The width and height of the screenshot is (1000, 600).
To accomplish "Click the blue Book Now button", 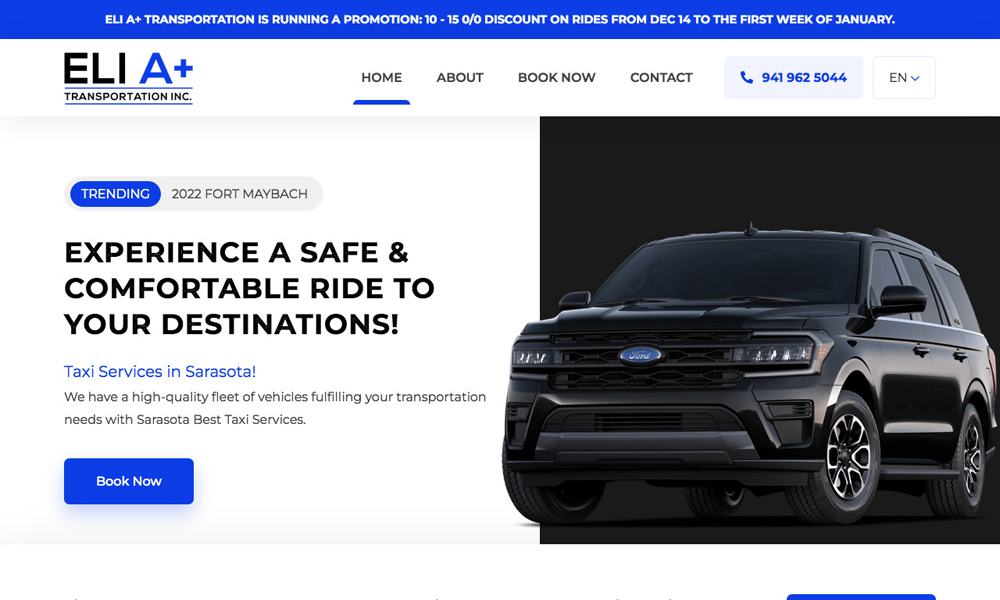I will (129, 481).
